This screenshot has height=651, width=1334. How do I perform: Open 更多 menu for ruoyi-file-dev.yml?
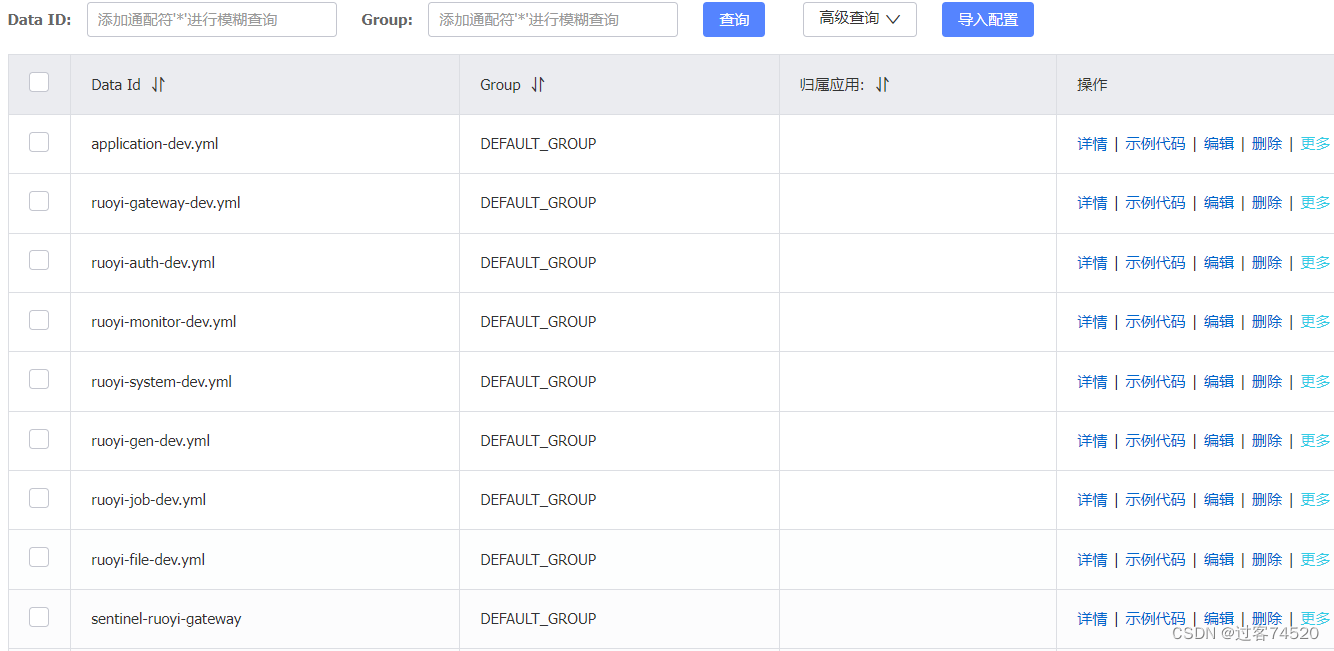1315,560
